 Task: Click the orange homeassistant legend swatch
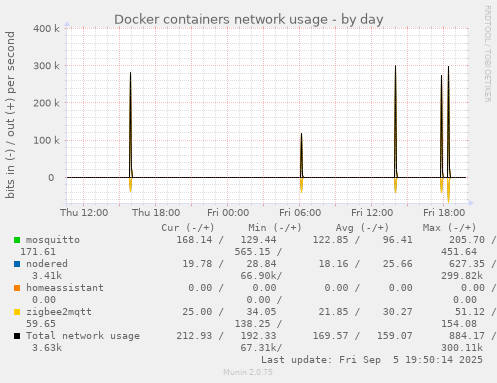click(17, 288)
